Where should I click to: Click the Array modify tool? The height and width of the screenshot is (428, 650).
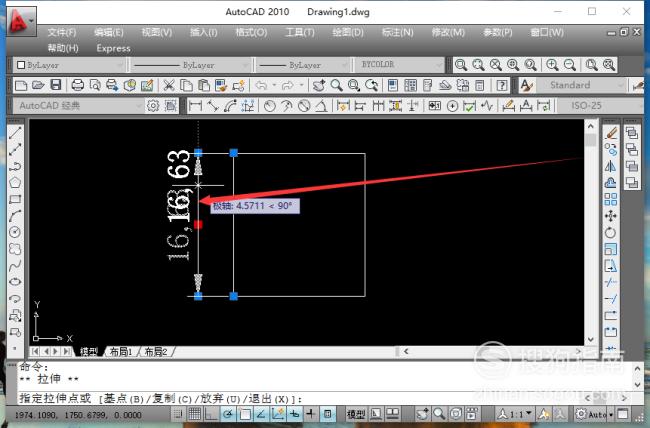[611, 199]
